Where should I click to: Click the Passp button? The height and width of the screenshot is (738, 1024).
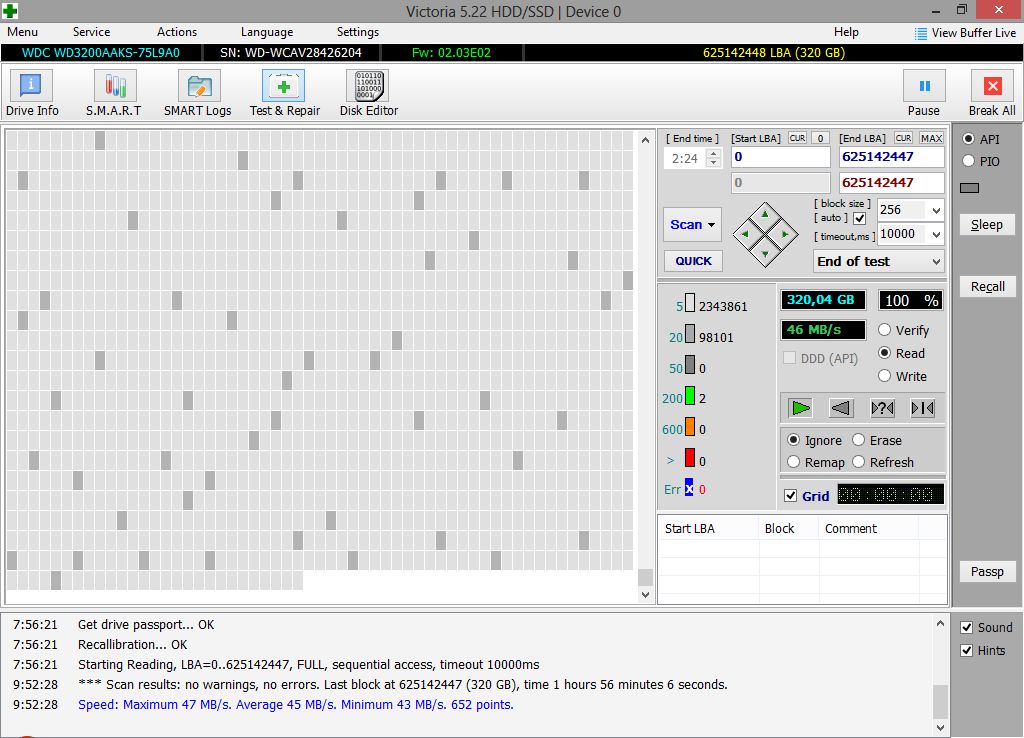tap(987, 571)
